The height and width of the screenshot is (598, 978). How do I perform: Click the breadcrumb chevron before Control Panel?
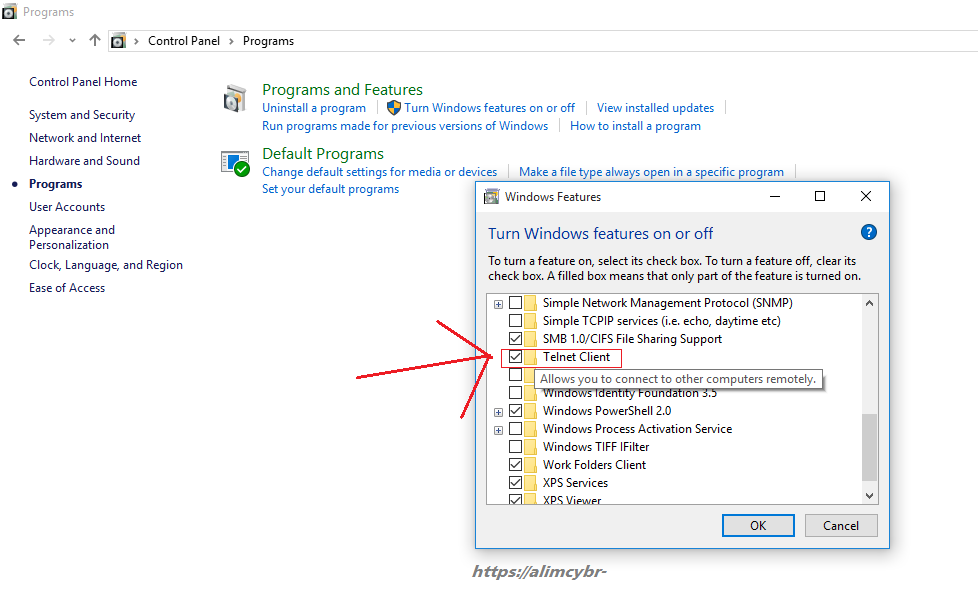[136, 41]
